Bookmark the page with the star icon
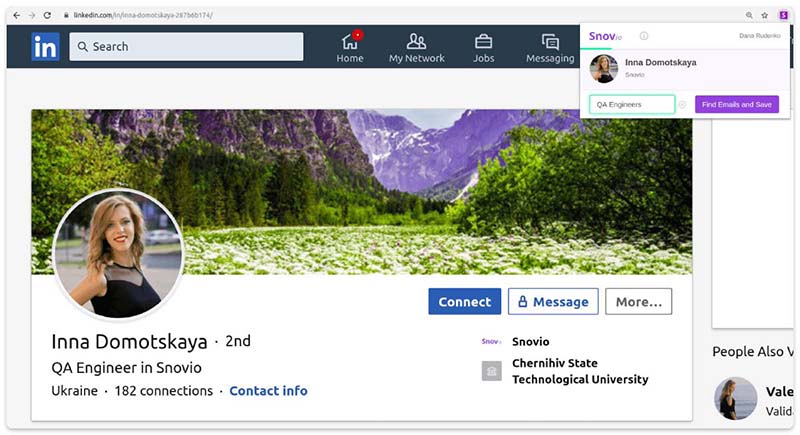The width and height of the screenshot is (800, 435). pyautogui.click(x=764, y=15)
